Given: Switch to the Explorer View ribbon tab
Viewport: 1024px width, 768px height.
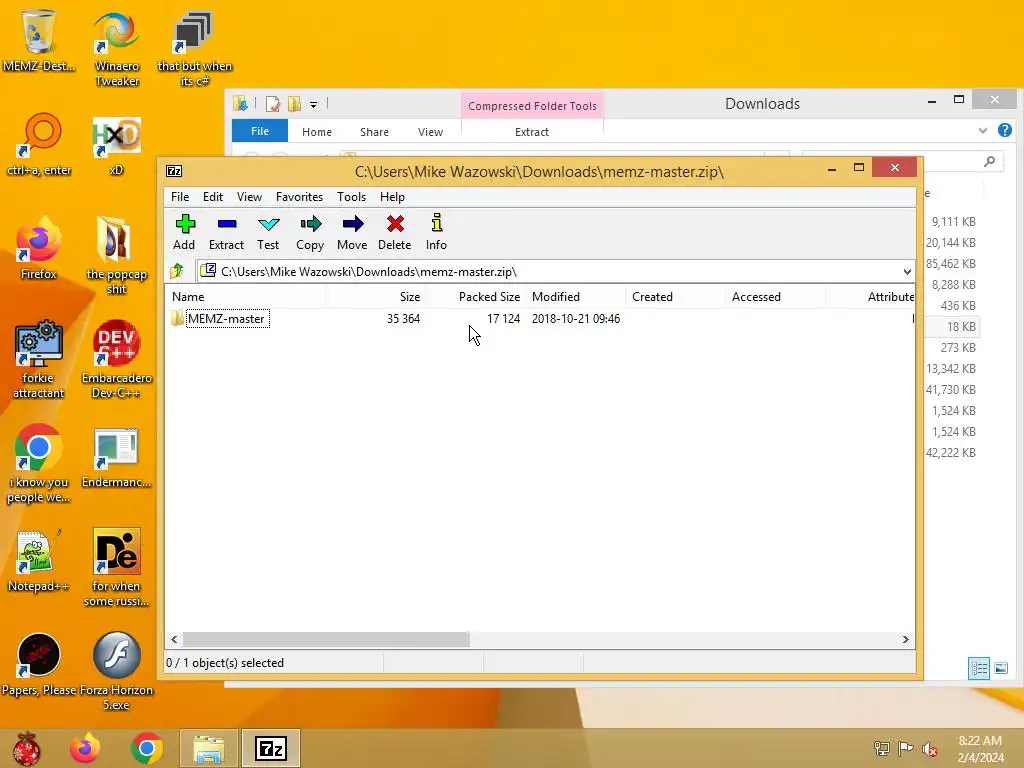Looking at the screenshot, I should pyautogui.click(x=430, y=131).
